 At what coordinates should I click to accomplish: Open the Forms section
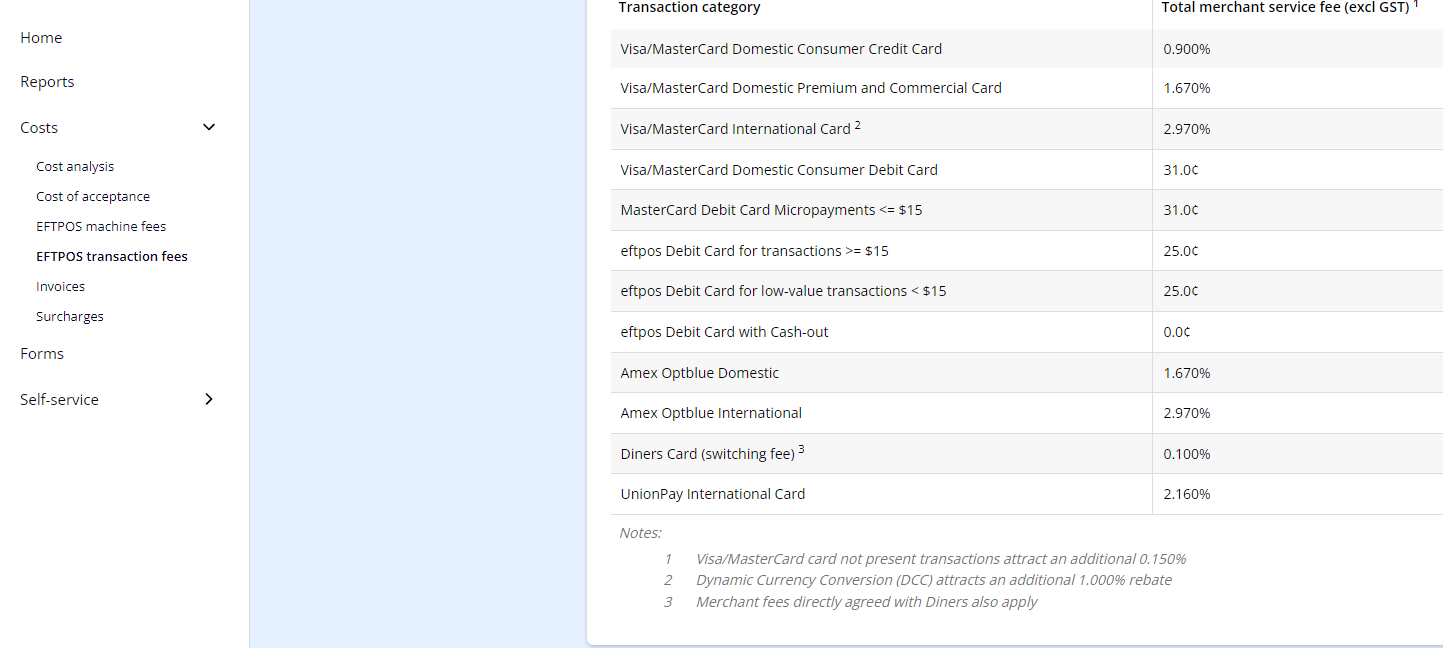tap(42, 354)
